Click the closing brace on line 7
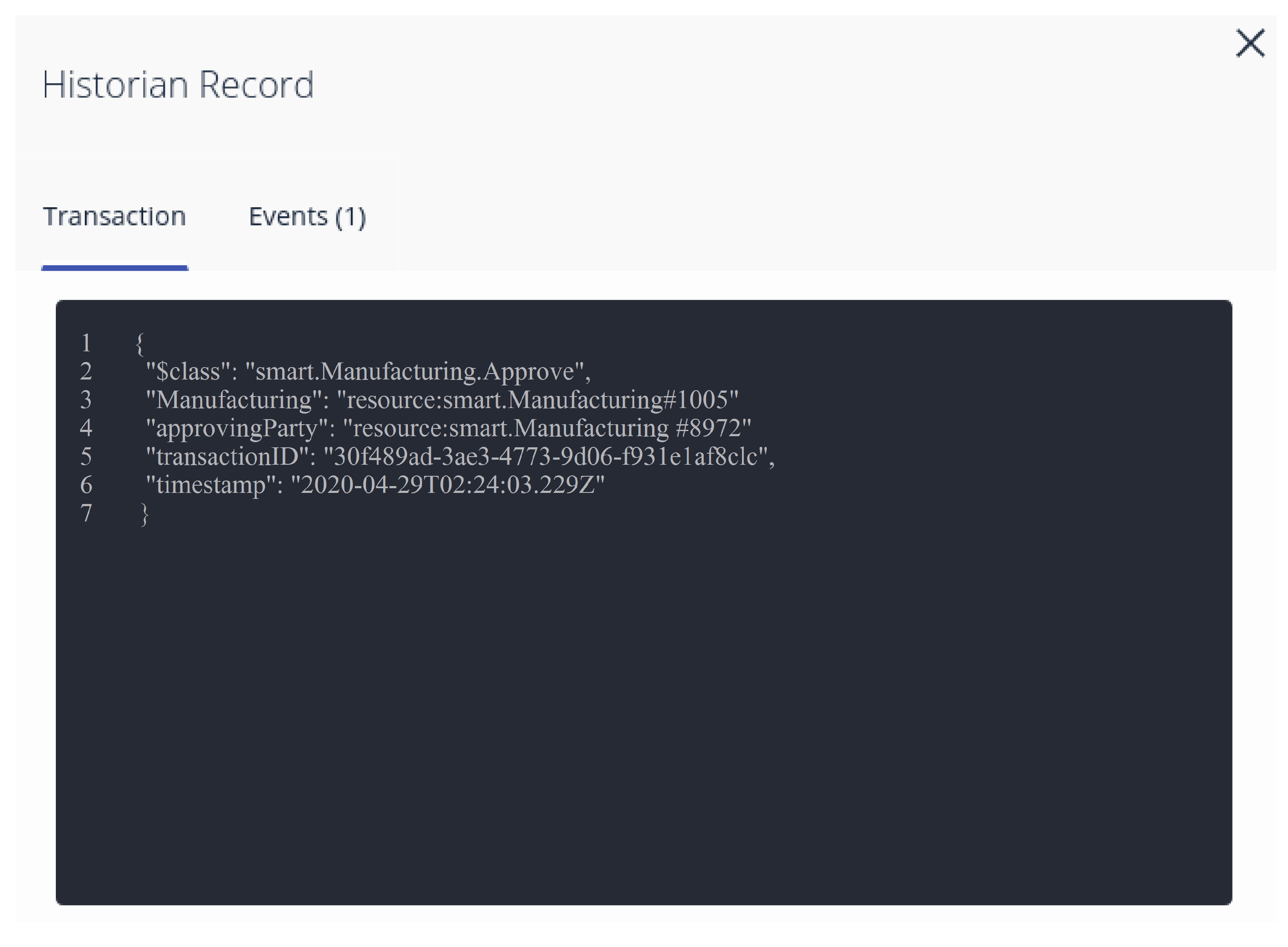The width and height of the screenshot is (1288, 947). 144,514
